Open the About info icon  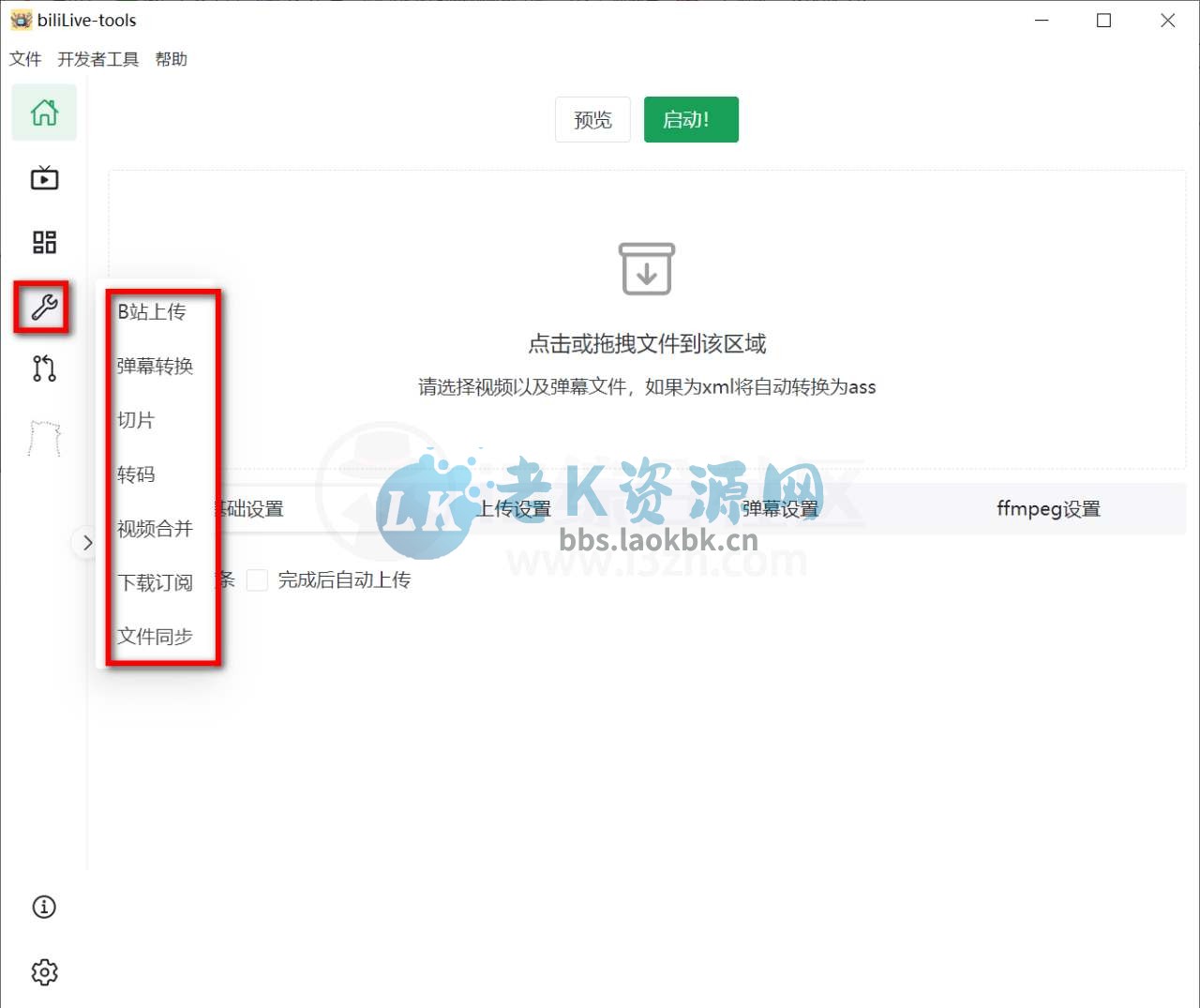44,907
